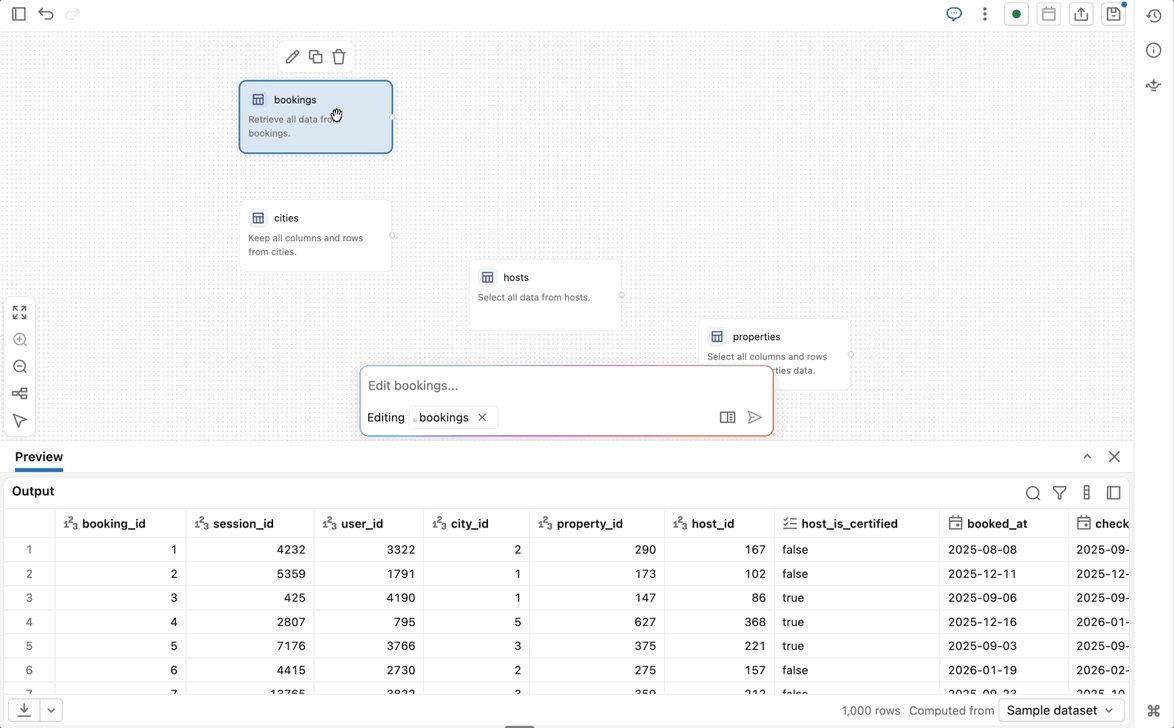The image size is (1174, 728).
Task: Click the pencil edit icon above bookings node
Action: [x=292, y=57]
